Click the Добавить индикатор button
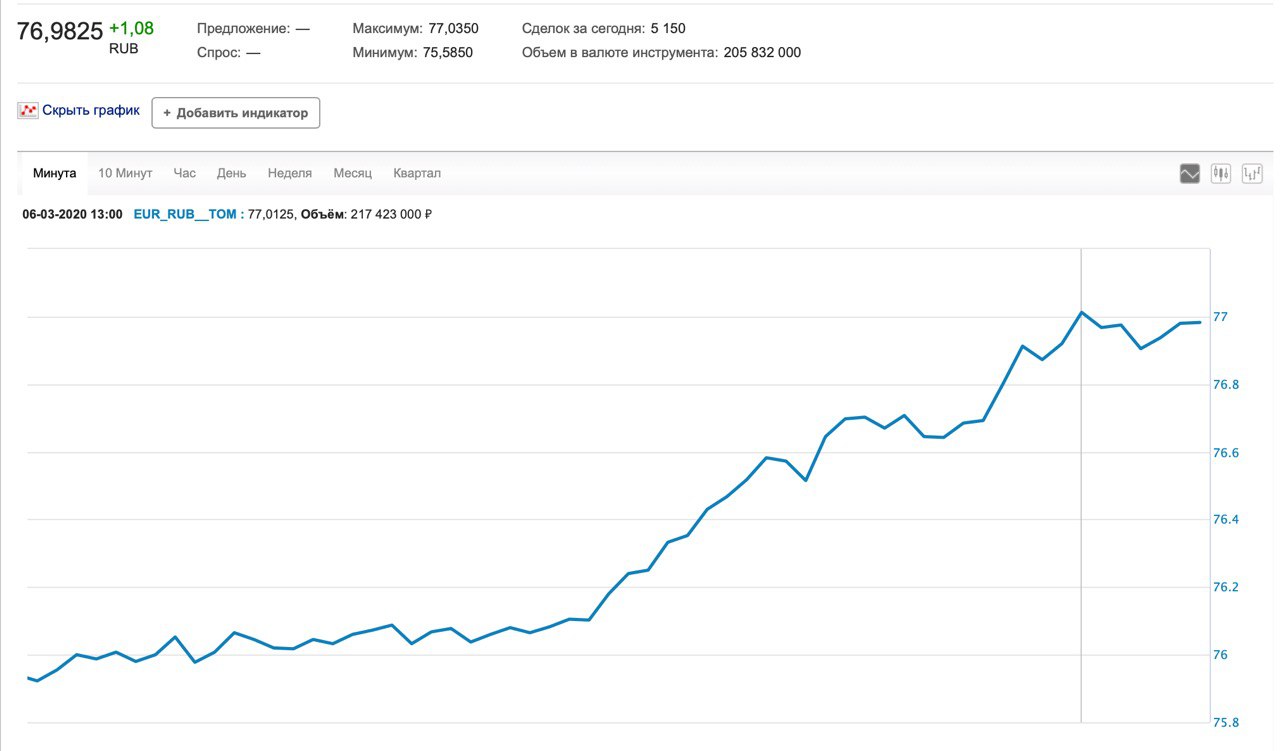The width and height of the screenshot is (1280, 751). coord(236,113)
